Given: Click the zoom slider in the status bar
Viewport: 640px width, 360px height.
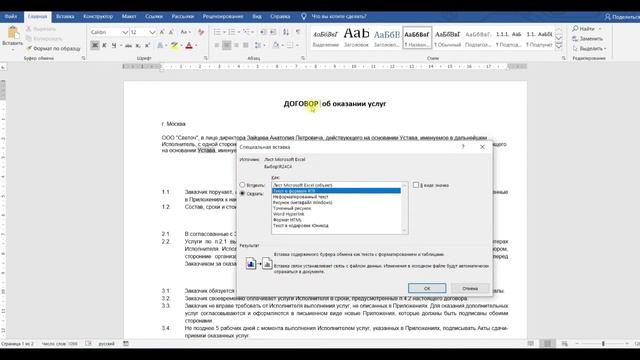Looking at the screenshot, I should (x=603, y=344).
